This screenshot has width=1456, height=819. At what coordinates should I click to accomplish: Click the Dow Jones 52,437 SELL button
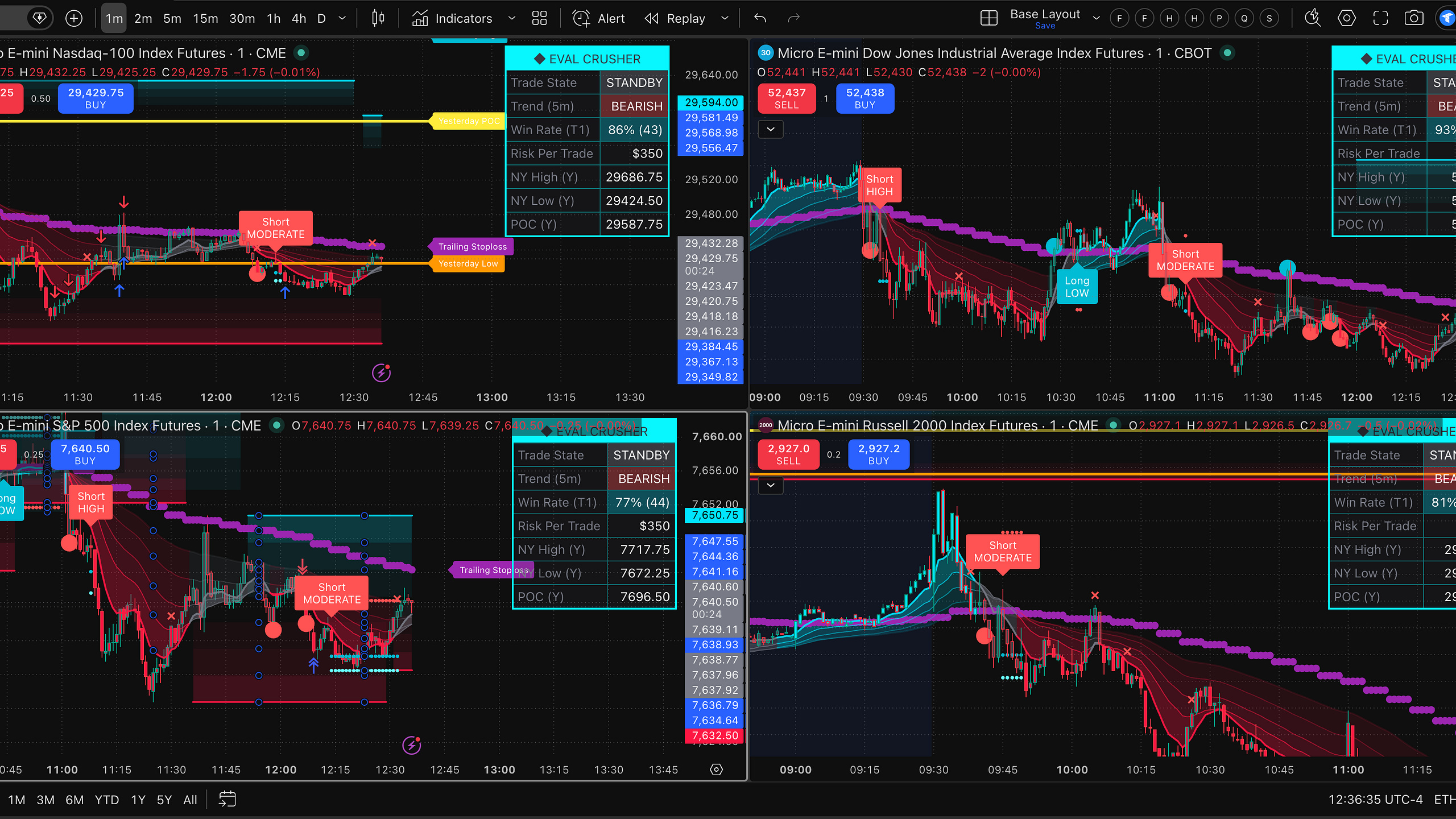[x=787, y=98]
